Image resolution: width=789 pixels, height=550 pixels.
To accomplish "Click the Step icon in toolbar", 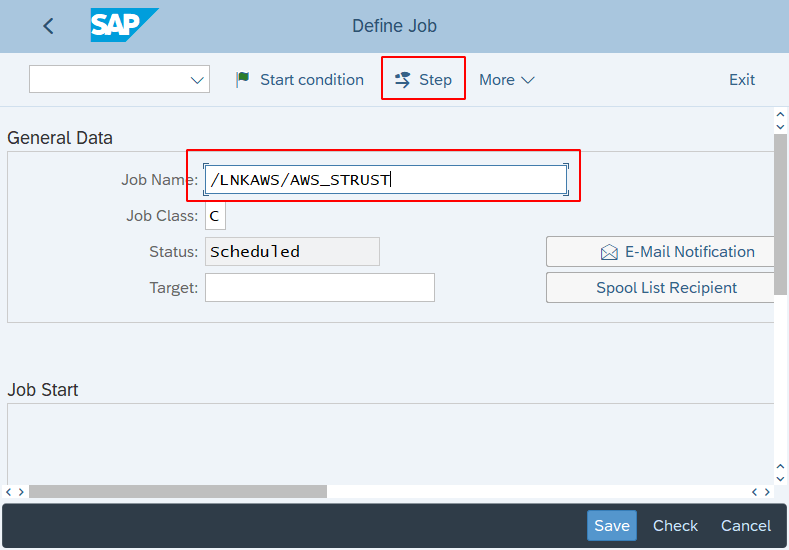I will (x=403, y=80).
